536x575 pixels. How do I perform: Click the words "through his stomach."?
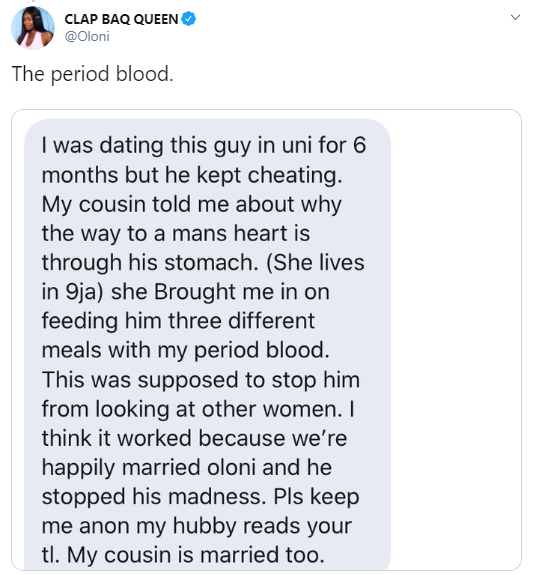click(x=150, y=263)
